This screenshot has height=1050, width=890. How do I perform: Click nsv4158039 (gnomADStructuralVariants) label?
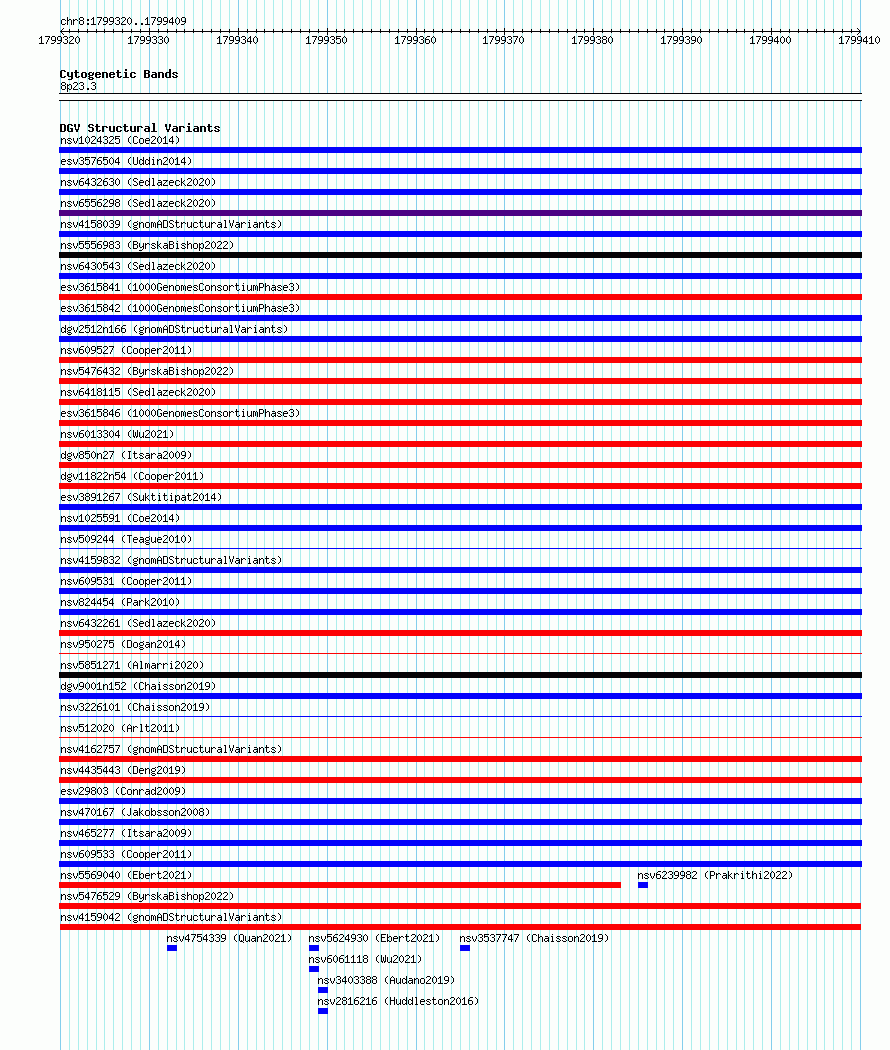tap(171, 224)
